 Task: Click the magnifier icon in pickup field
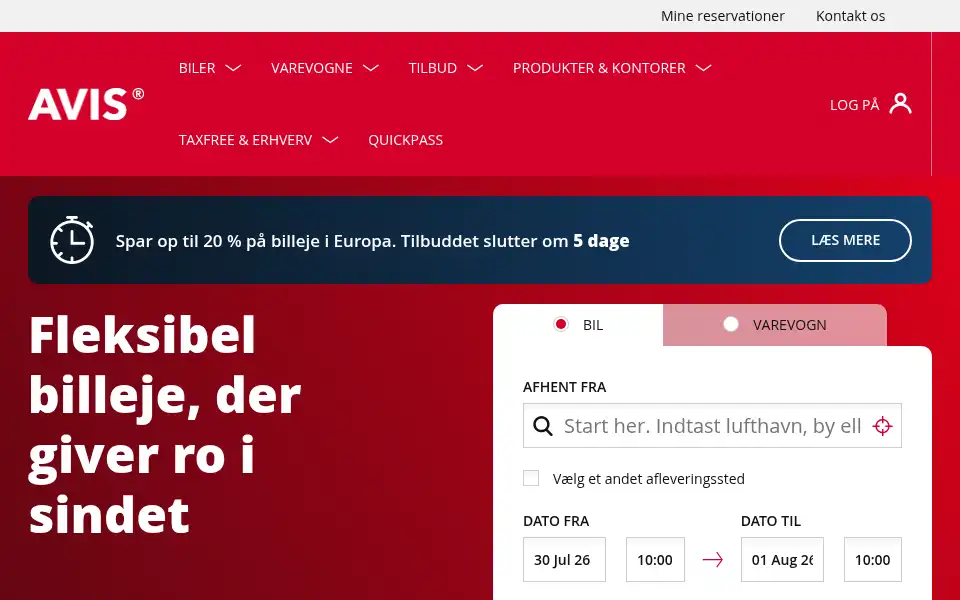[x=542, y=426]
